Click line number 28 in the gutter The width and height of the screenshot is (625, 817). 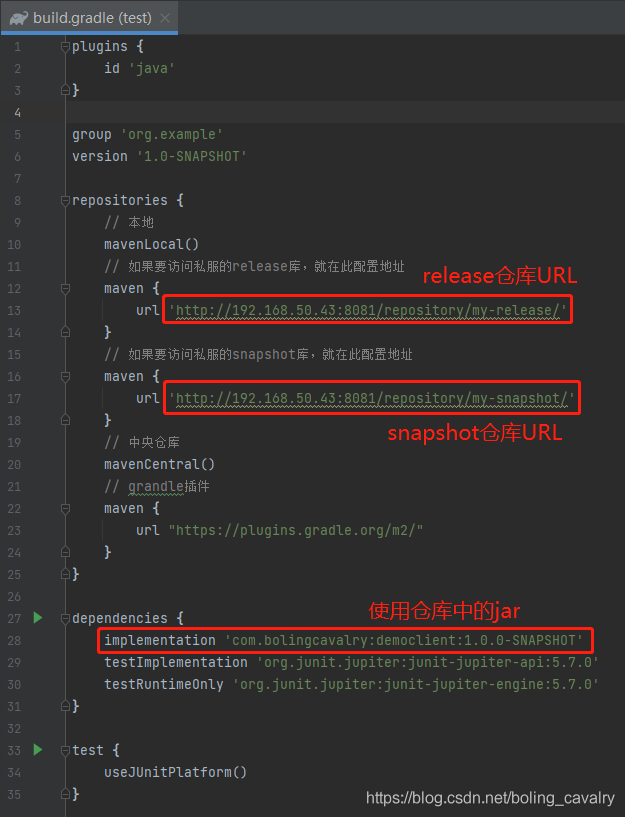click(14, 640)
